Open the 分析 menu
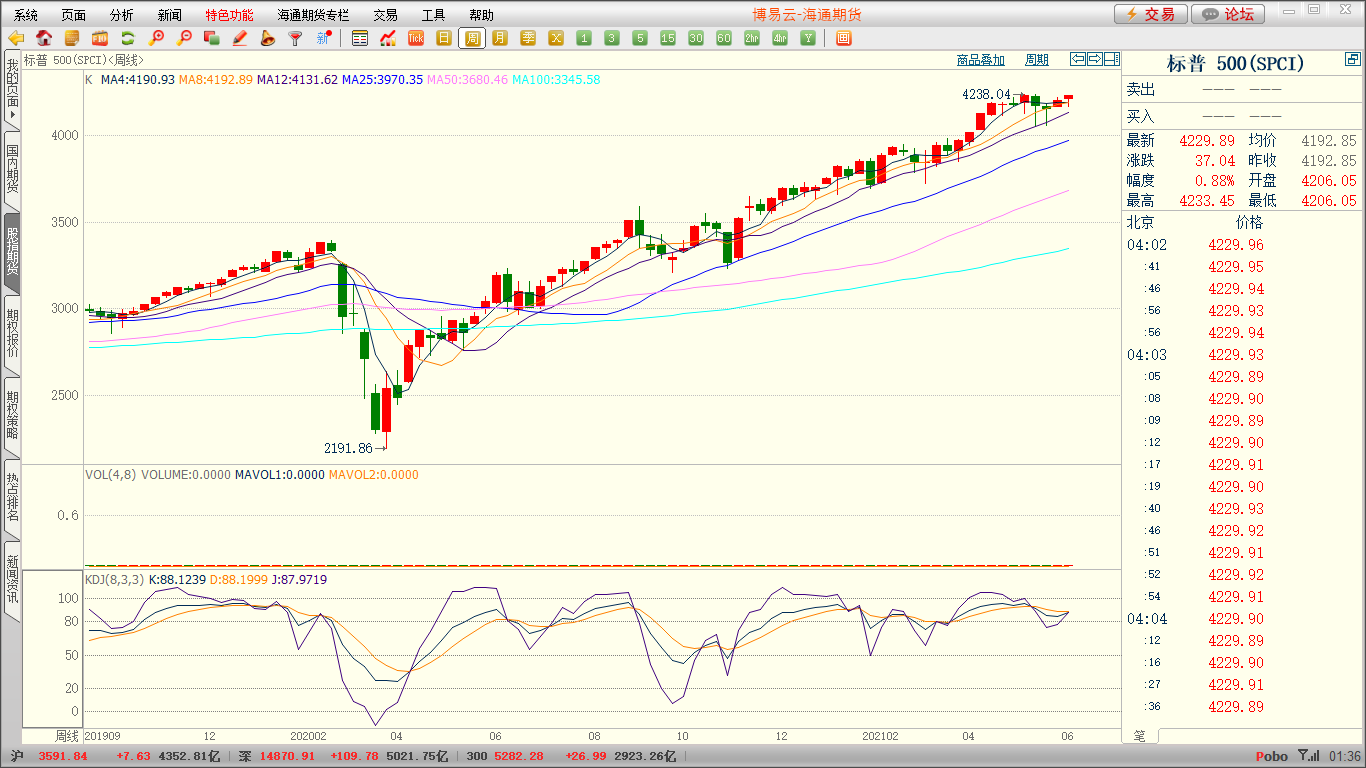 click(122, 15)
